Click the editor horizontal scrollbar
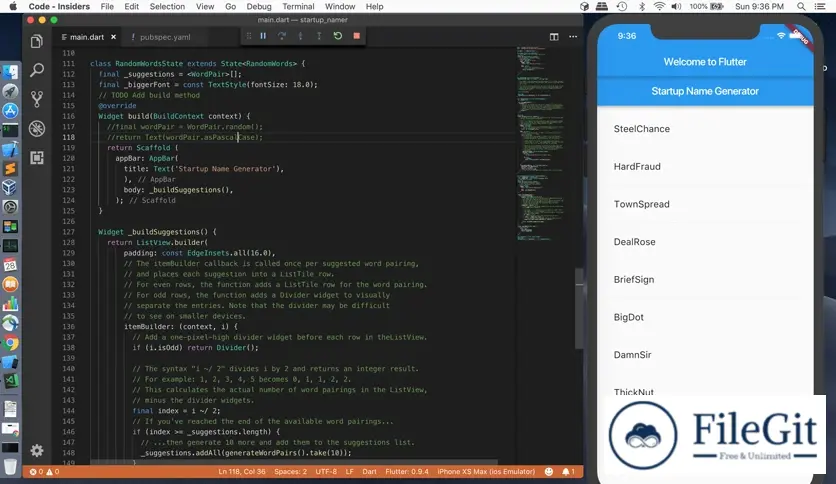Viewport: 836px width, 484px height. [294, 462]
